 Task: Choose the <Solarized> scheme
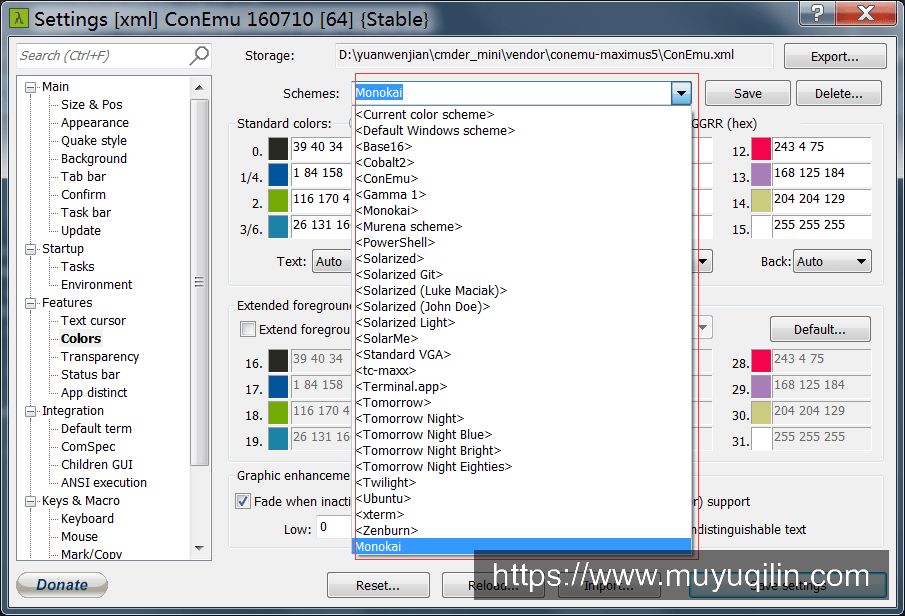390,258
